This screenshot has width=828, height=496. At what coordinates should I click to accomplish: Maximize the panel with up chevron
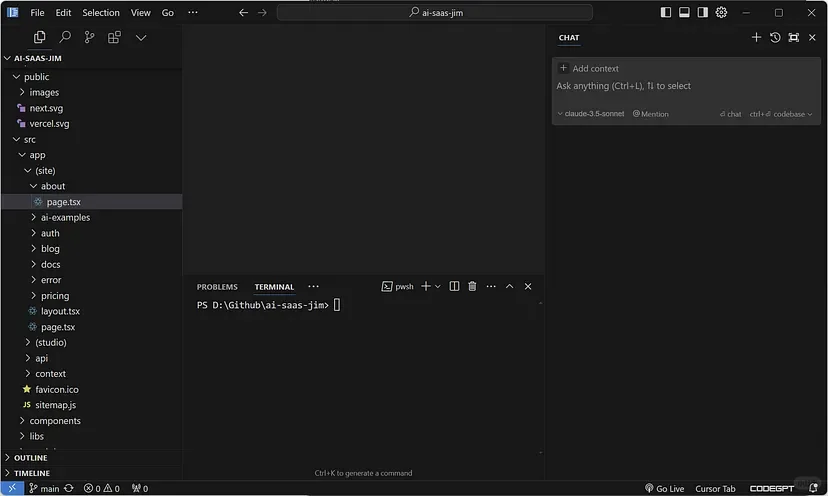(x=510, y=286)
